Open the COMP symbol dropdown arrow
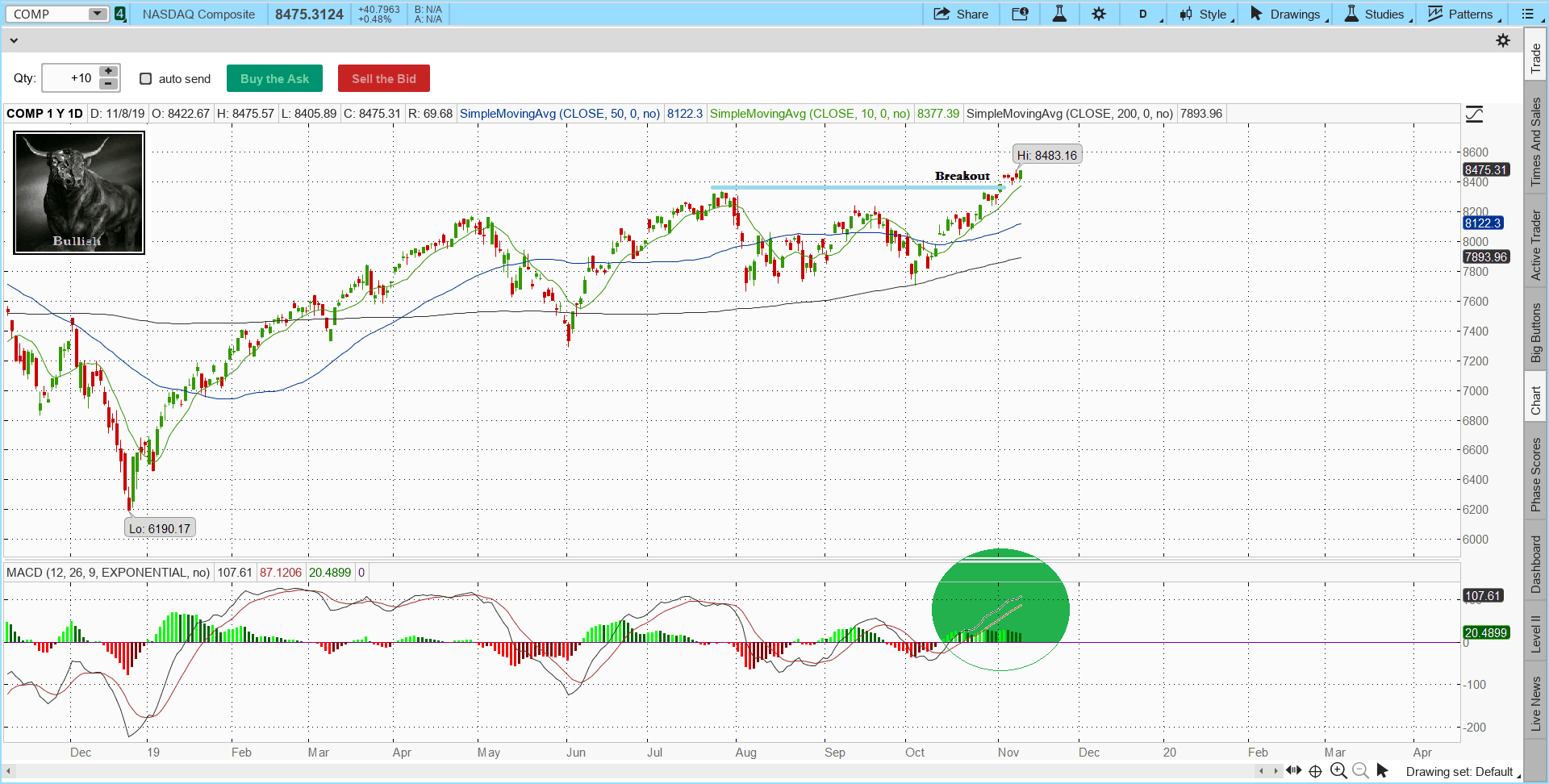 (x=97, y=14)
